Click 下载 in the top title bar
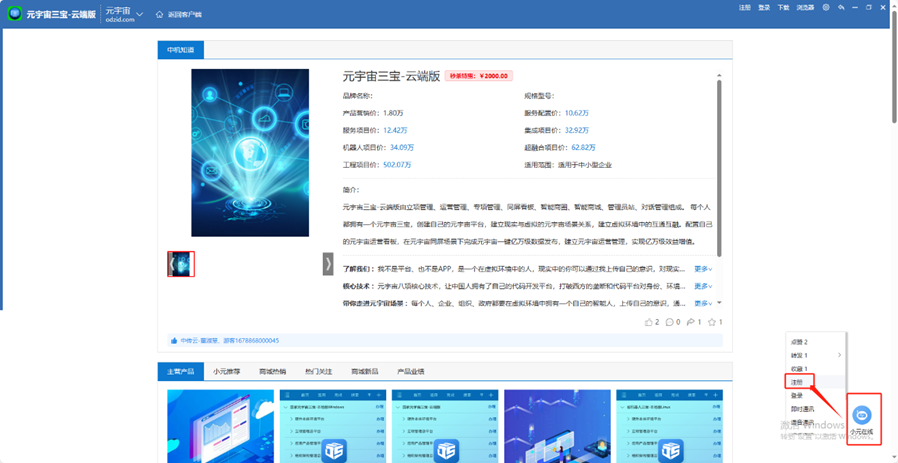The height and width of the screenshot is (463, 898). (x=783, y=7)
